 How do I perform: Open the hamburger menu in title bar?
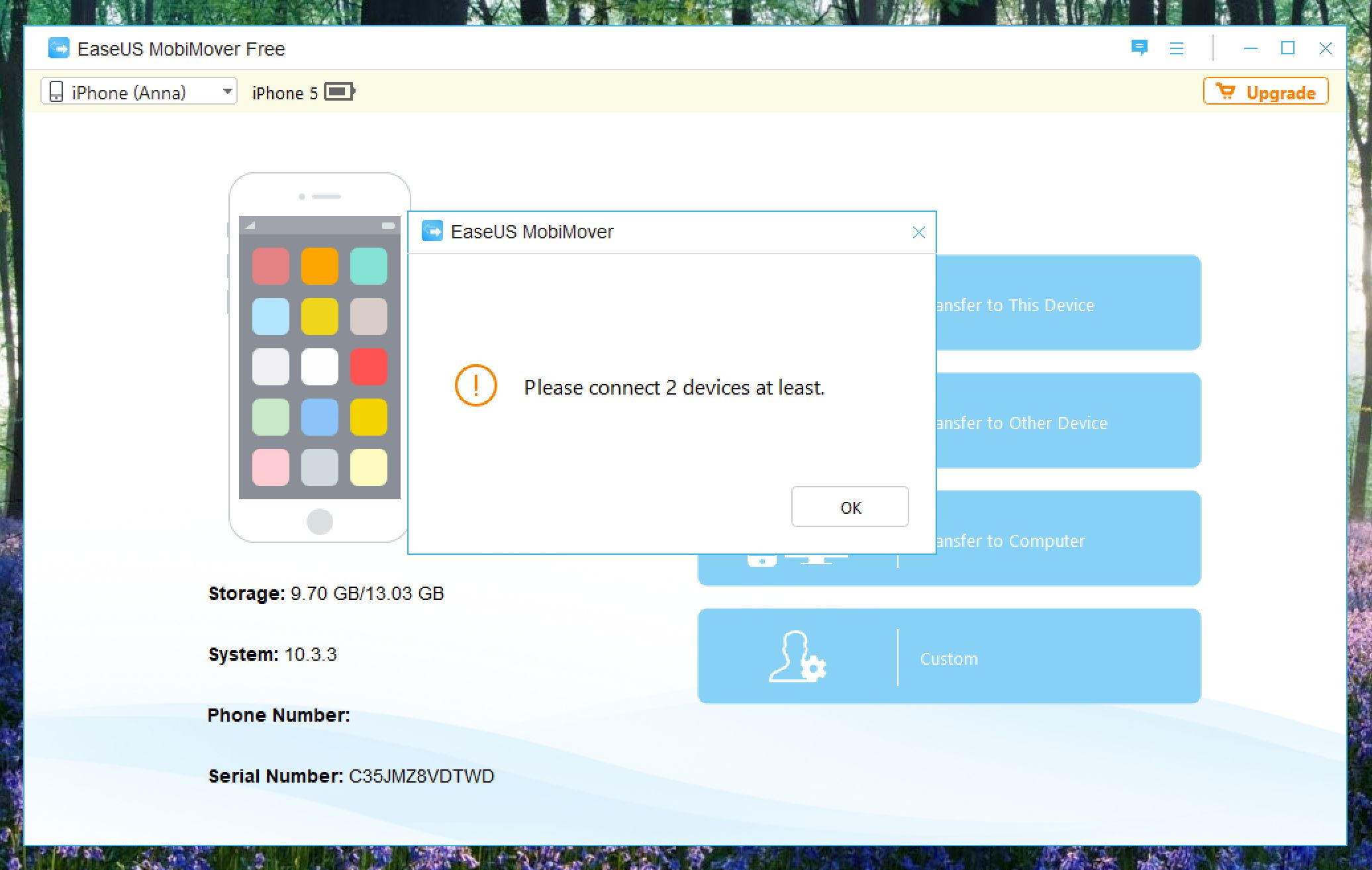1177,48
